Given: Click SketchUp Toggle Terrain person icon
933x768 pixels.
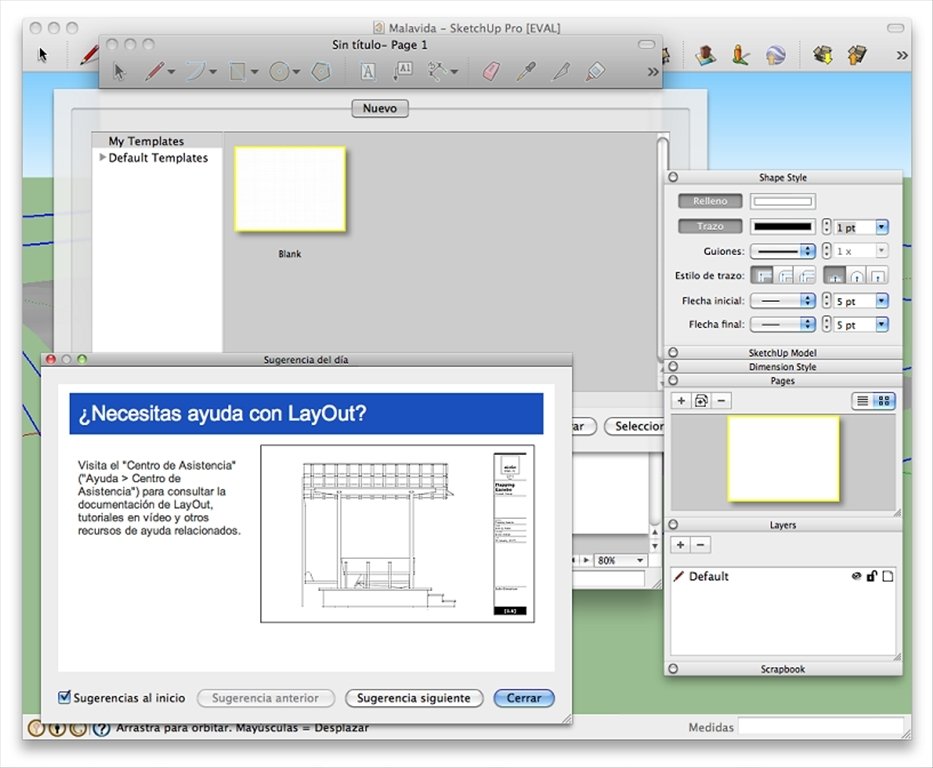Looking at the screenshot, I should [x=740, y=55].
